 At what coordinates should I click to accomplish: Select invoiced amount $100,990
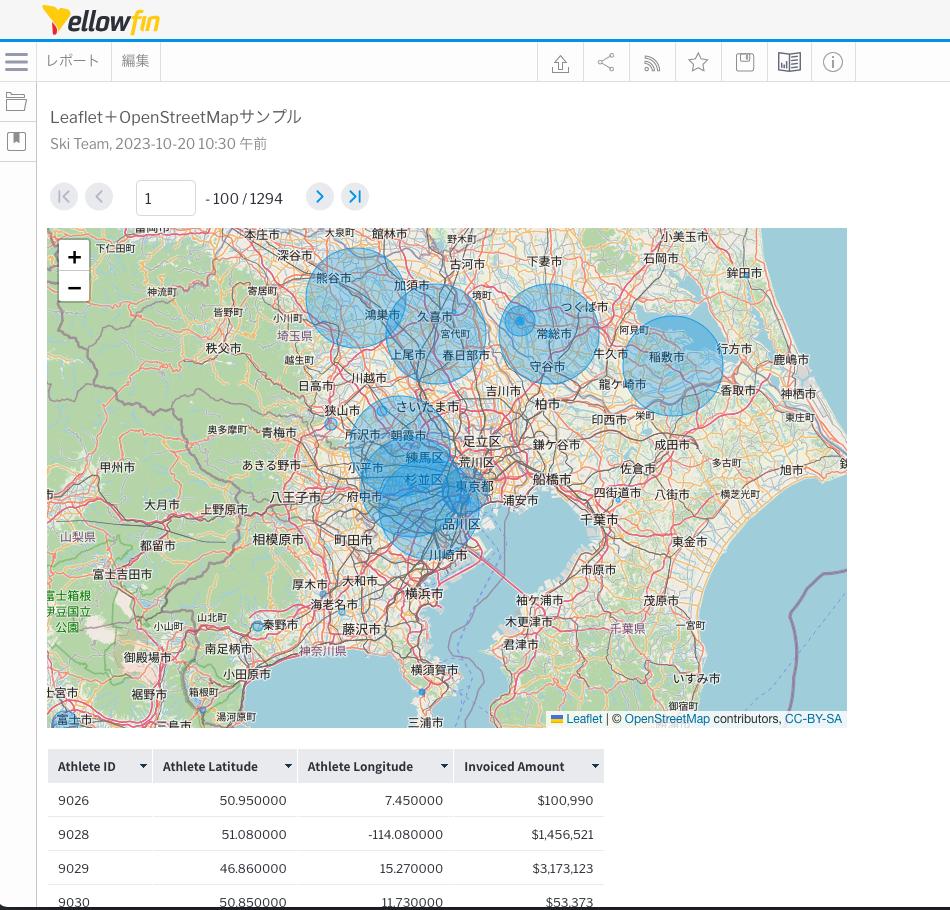point(565,800)
